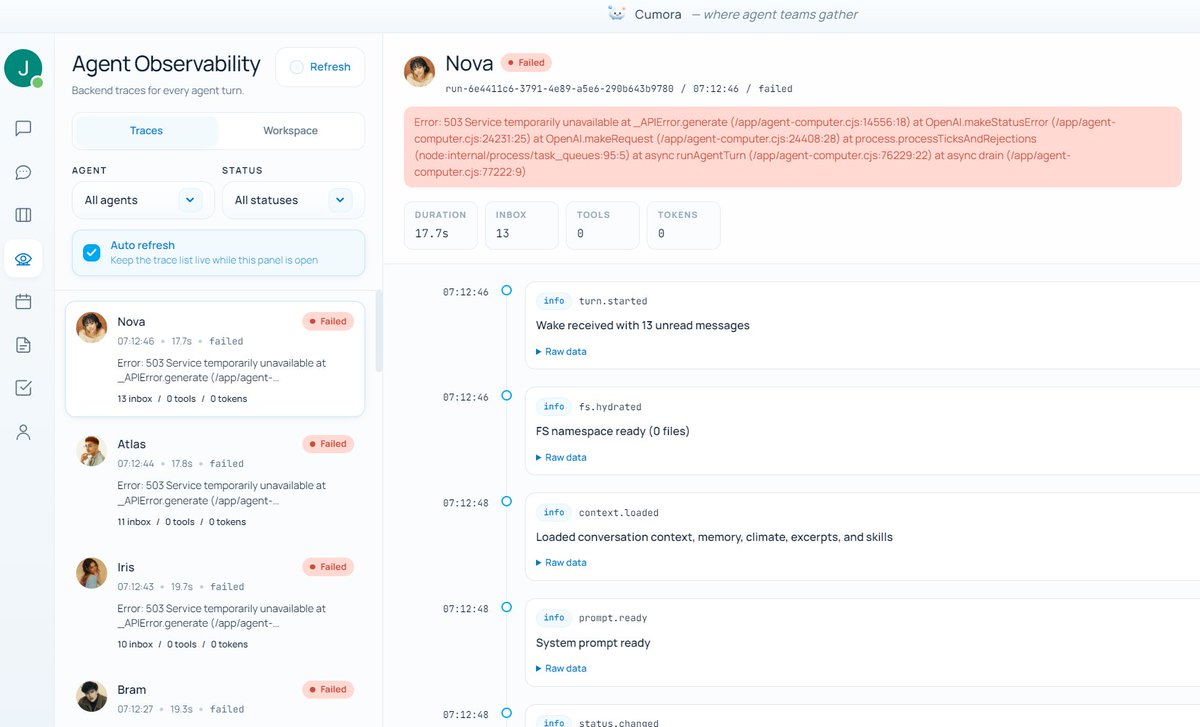Click Iris's avatar in the trace list
Viewport: 1200px width, 727px height.
click(x=92, y=573)
